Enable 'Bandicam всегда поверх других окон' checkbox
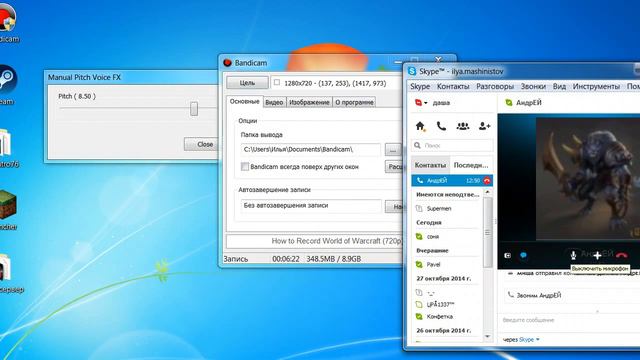640x360 pixels. pos(245,167)
